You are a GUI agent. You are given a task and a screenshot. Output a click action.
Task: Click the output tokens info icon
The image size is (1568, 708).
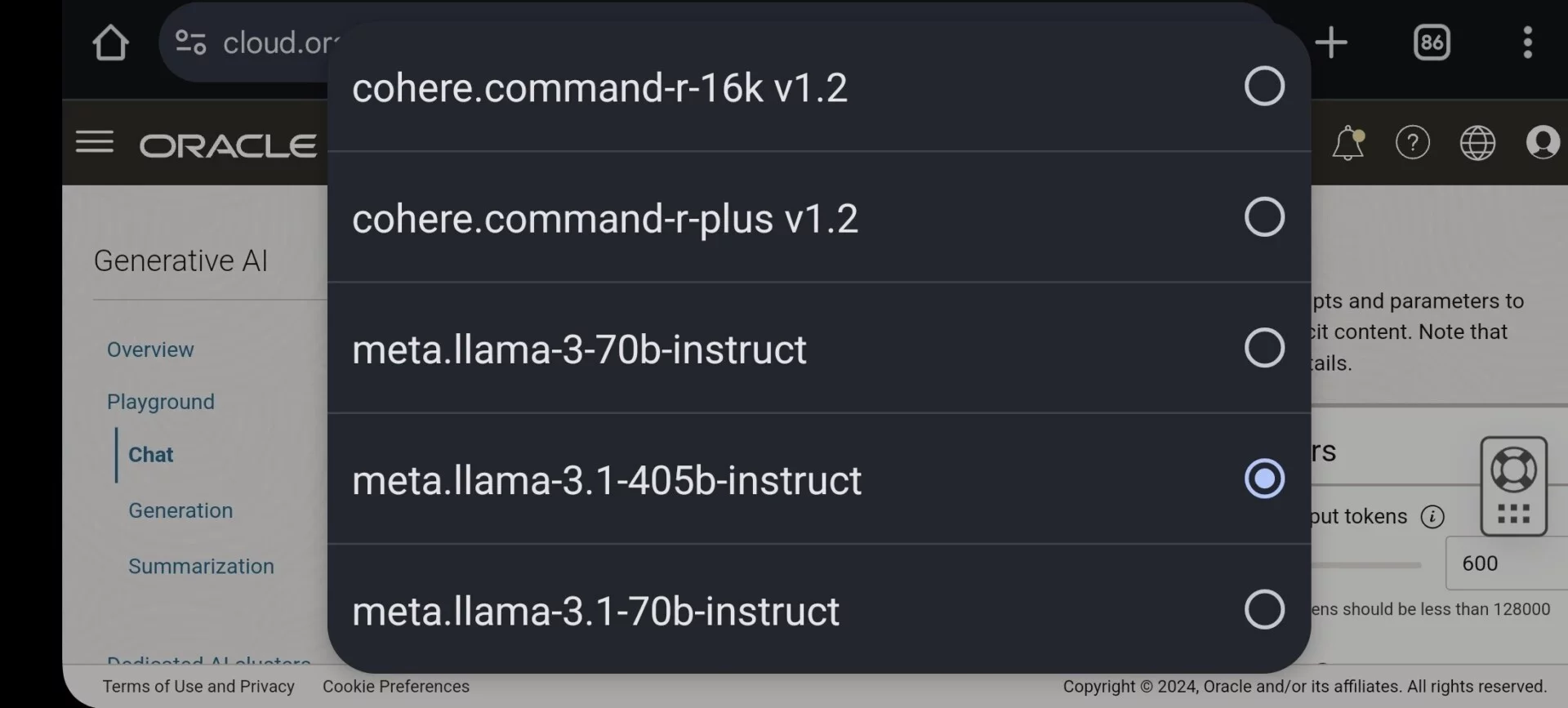click(1432, 516)
